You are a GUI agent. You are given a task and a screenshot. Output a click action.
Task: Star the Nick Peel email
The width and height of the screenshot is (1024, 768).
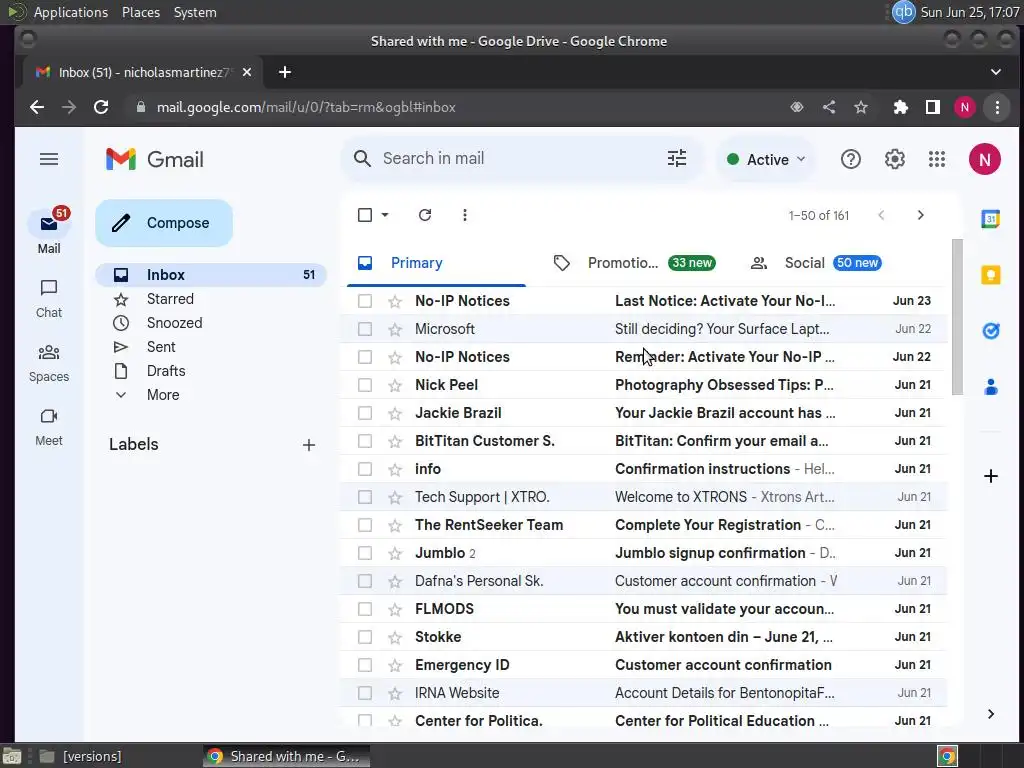394,385
